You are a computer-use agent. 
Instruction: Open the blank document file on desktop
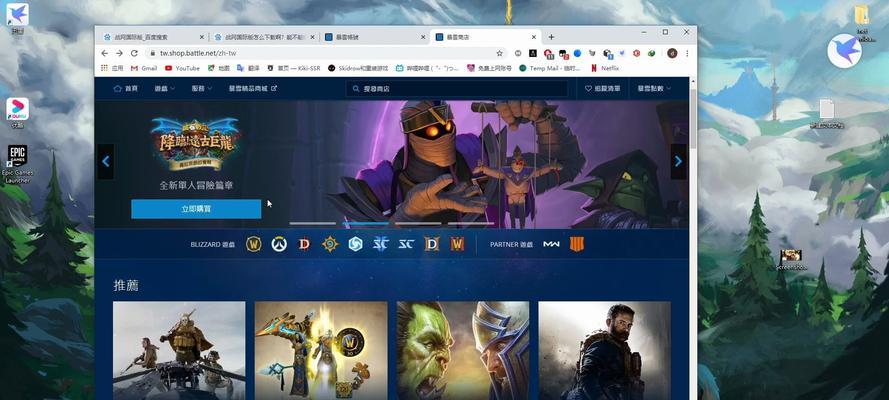827,113
